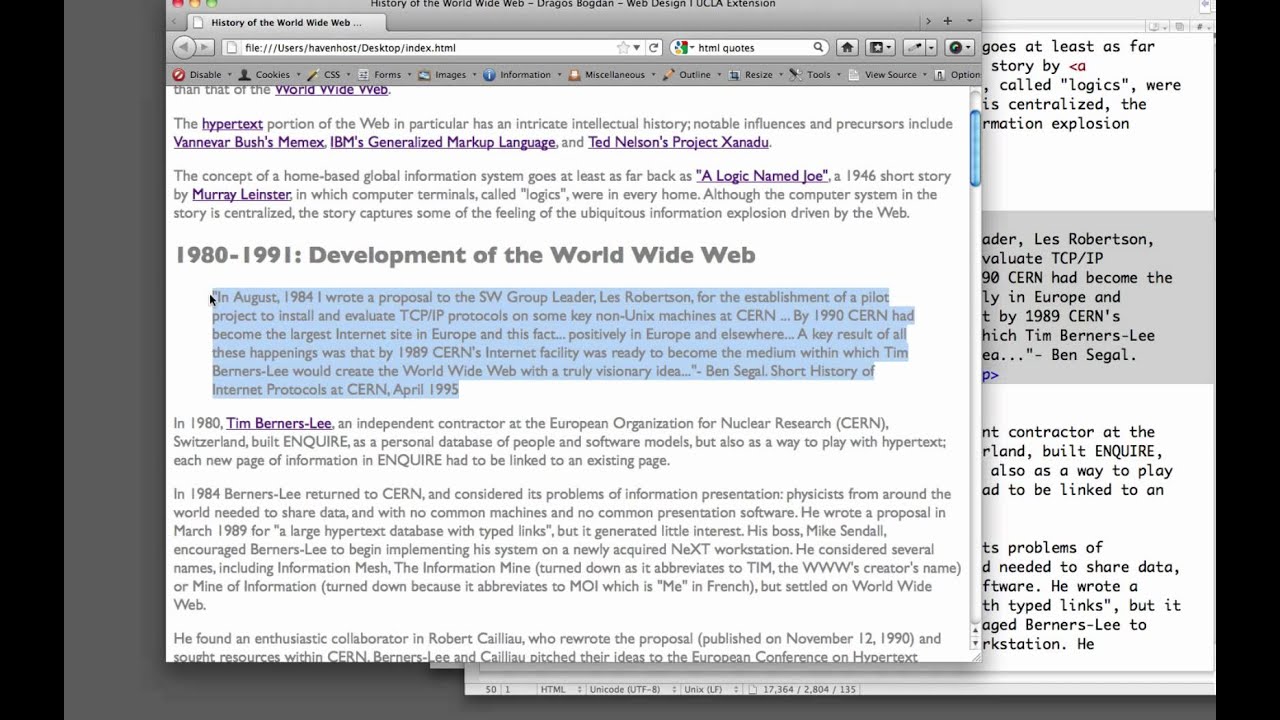The image size is (1280, 720).
Task: Go to the next page with Forward arrow
Action: coord(205,47)
